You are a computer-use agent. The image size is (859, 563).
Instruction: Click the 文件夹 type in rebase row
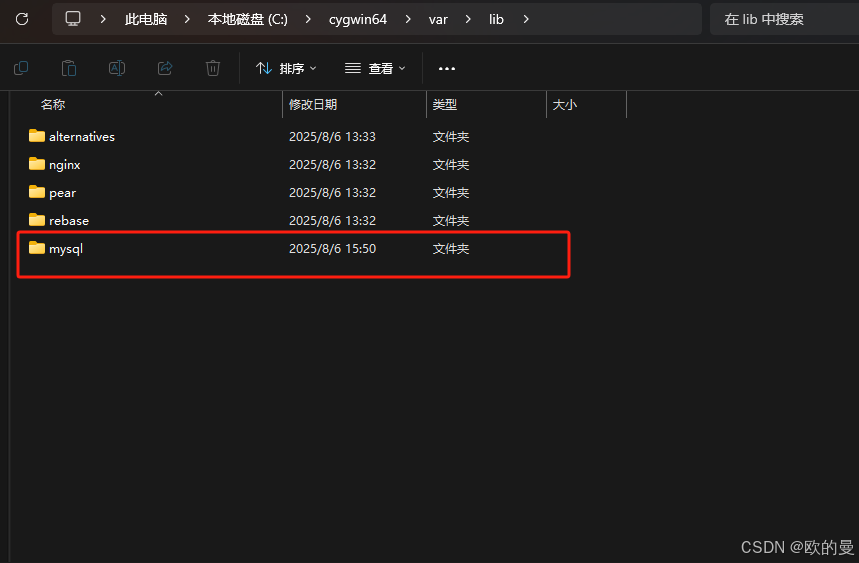tap(451, 221)
